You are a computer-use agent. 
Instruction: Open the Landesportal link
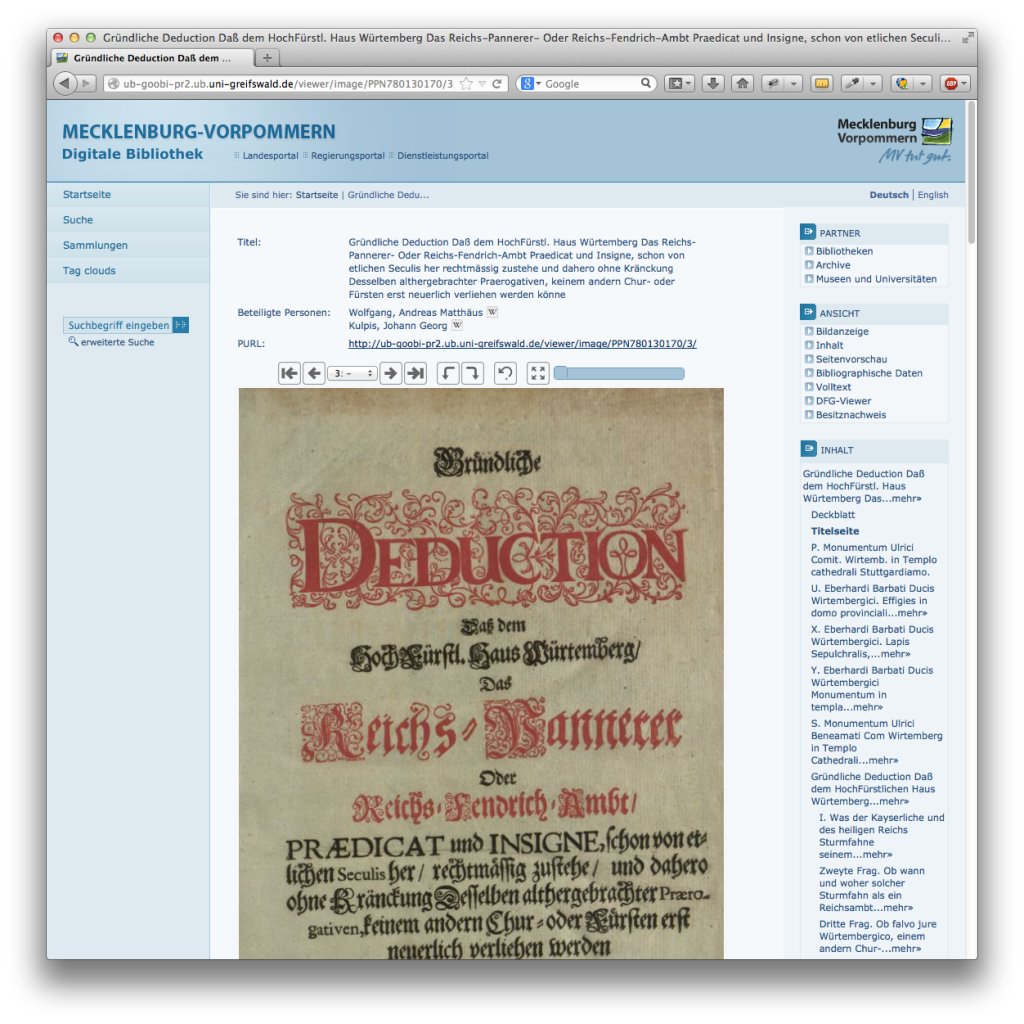[270, 155]
